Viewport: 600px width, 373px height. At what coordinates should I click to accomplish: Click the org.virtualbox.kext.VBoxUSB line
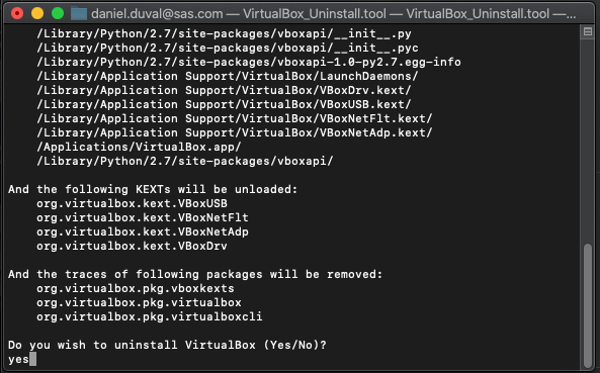pos(132,204)
